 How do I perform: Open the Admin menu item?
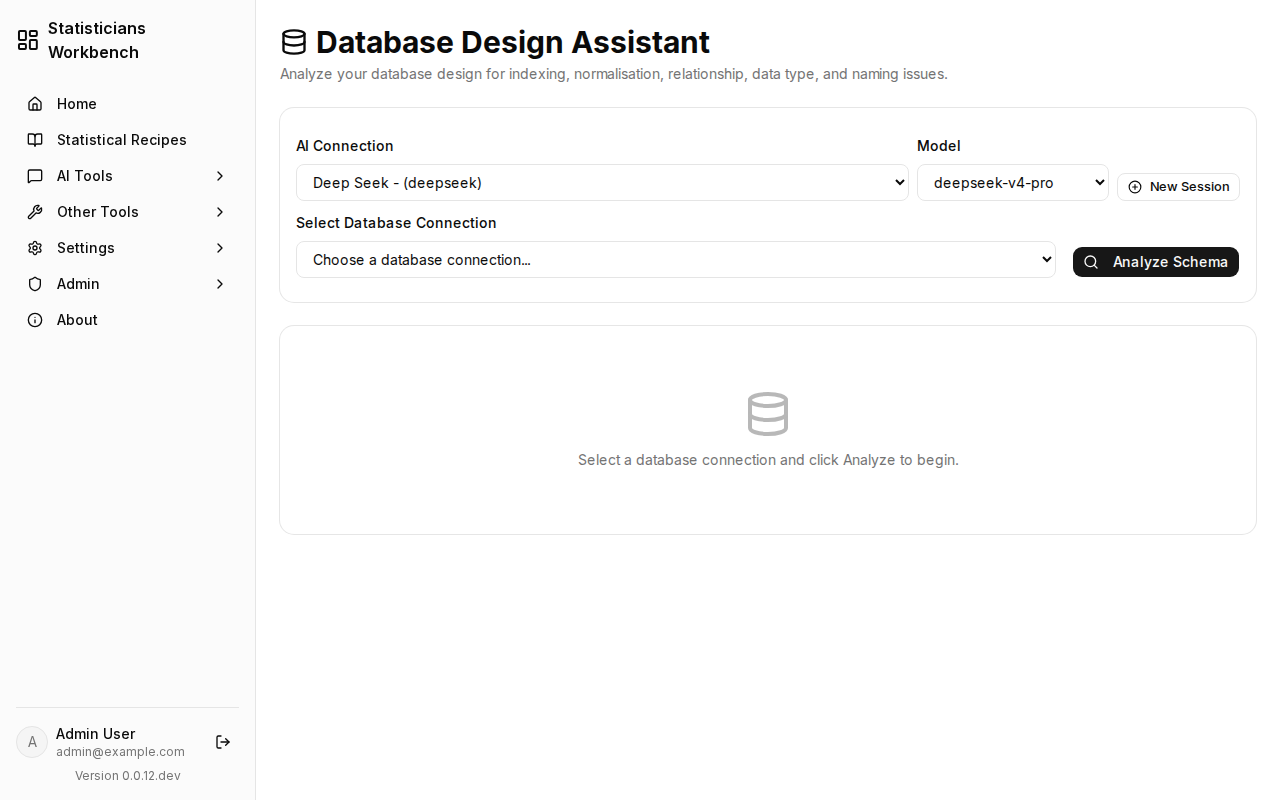[x=128, y=284]
